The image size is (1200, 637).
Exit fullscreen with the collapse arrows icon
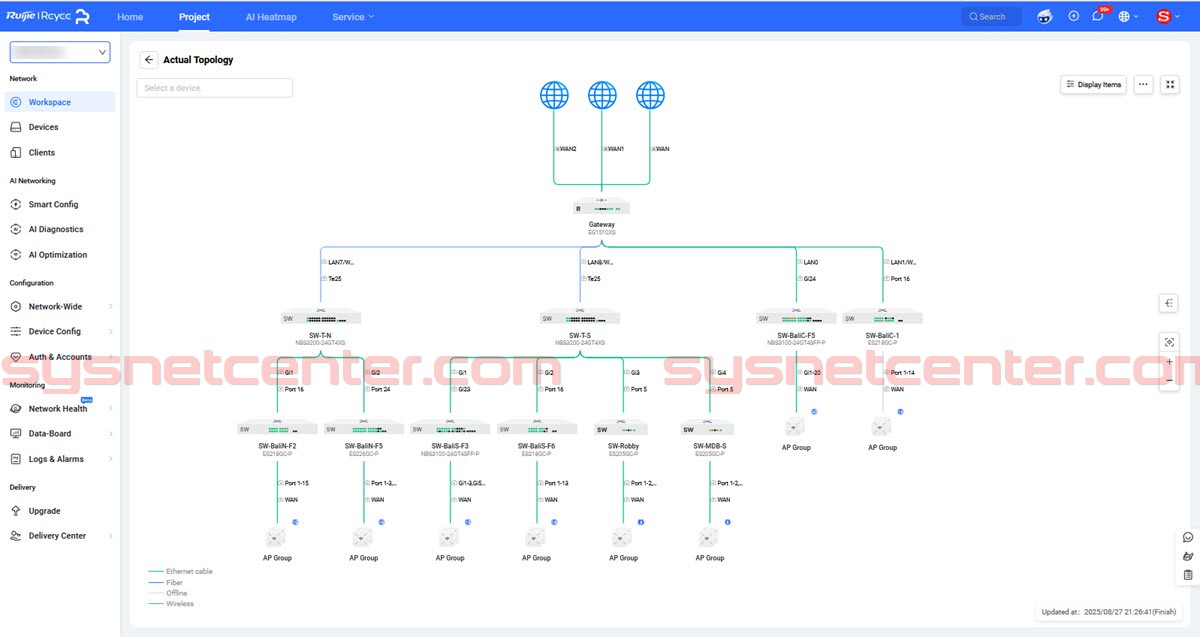(x=1170, y=85)
